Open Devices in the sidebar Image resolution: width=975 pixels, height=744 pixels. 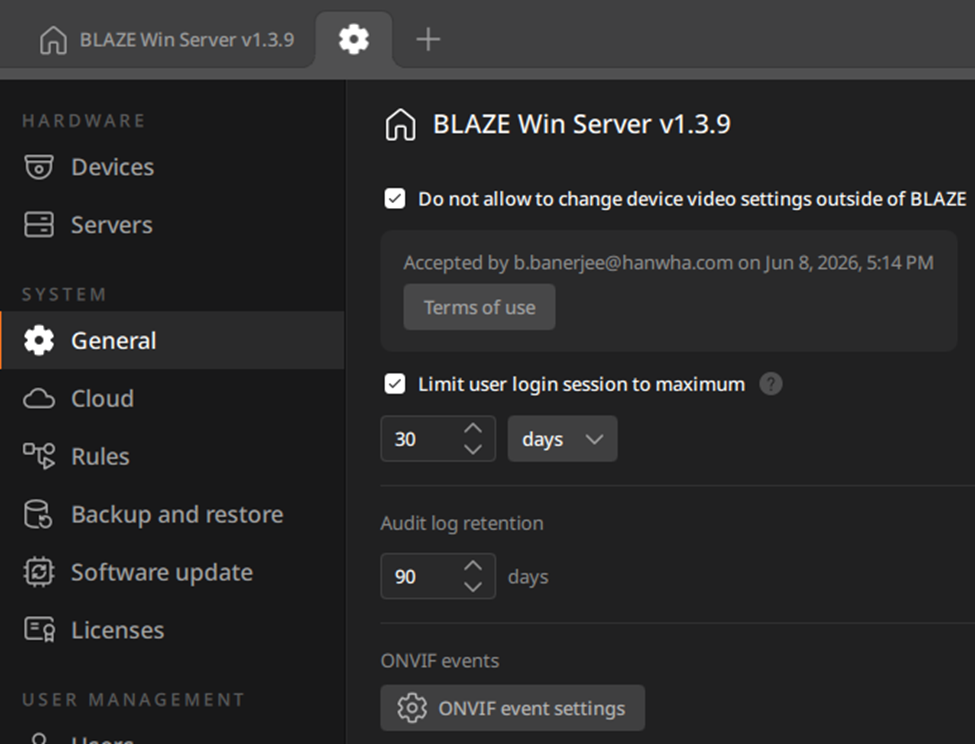(172, 167)
